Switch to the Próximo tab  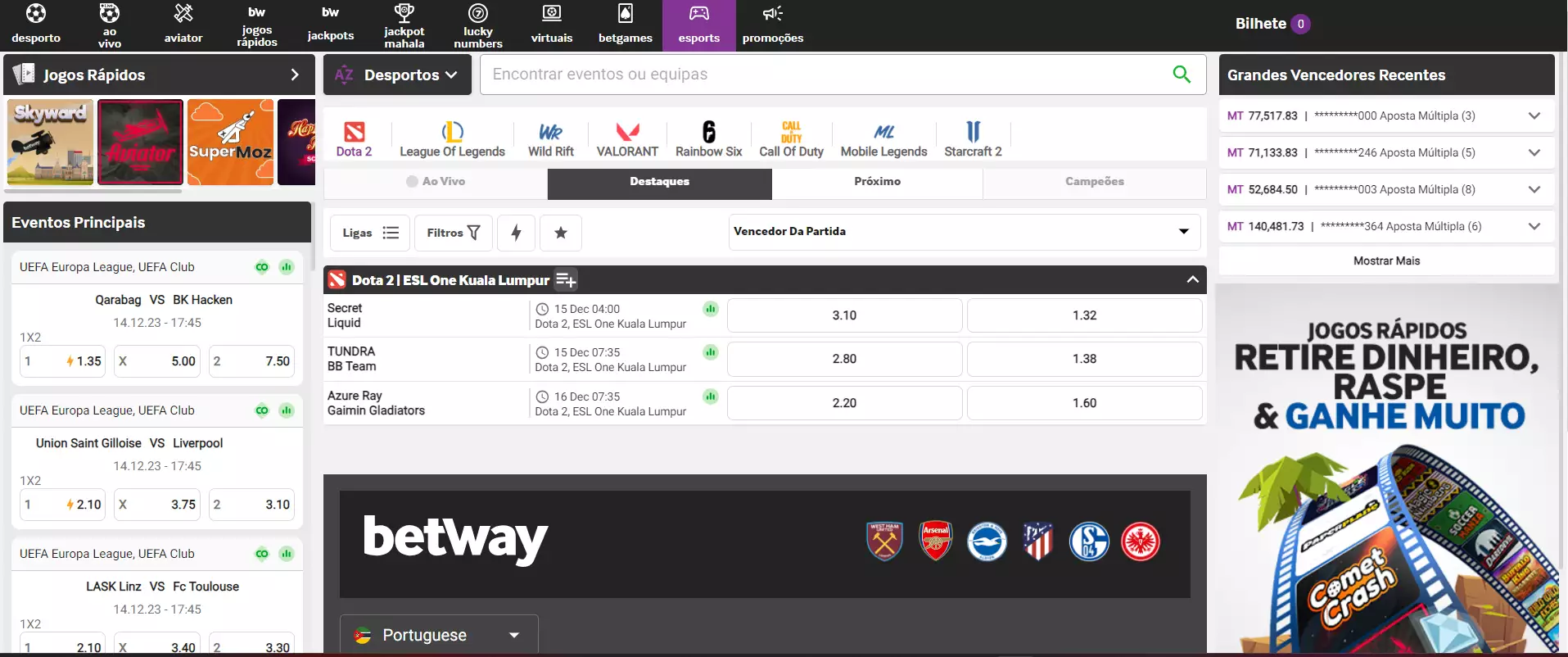tap(877, 182)
